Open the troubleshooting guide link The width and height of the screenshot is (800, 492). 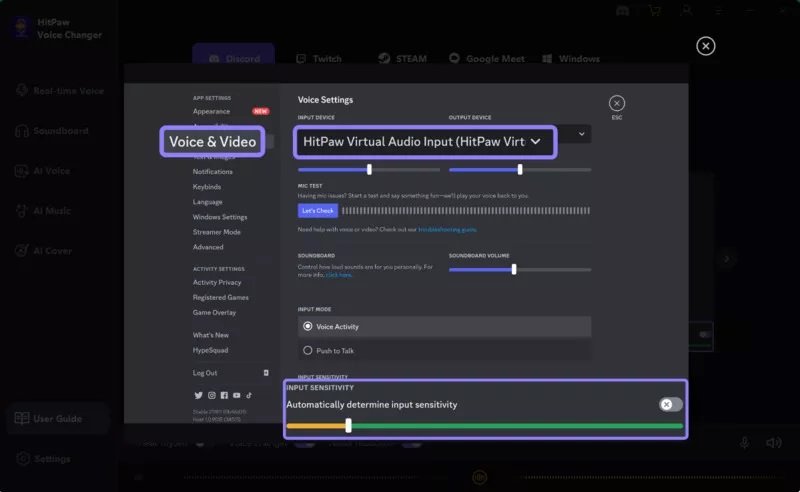(x=447, y=230)
